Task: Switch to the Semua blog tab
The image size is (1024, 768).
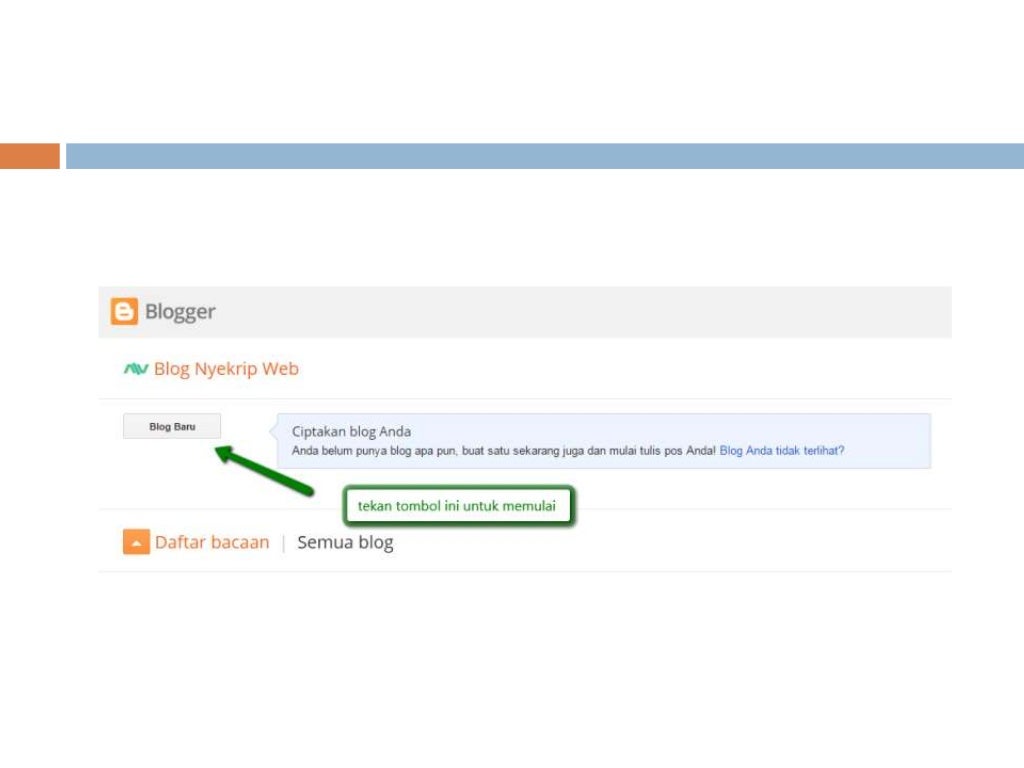Action: pos(345,543)
